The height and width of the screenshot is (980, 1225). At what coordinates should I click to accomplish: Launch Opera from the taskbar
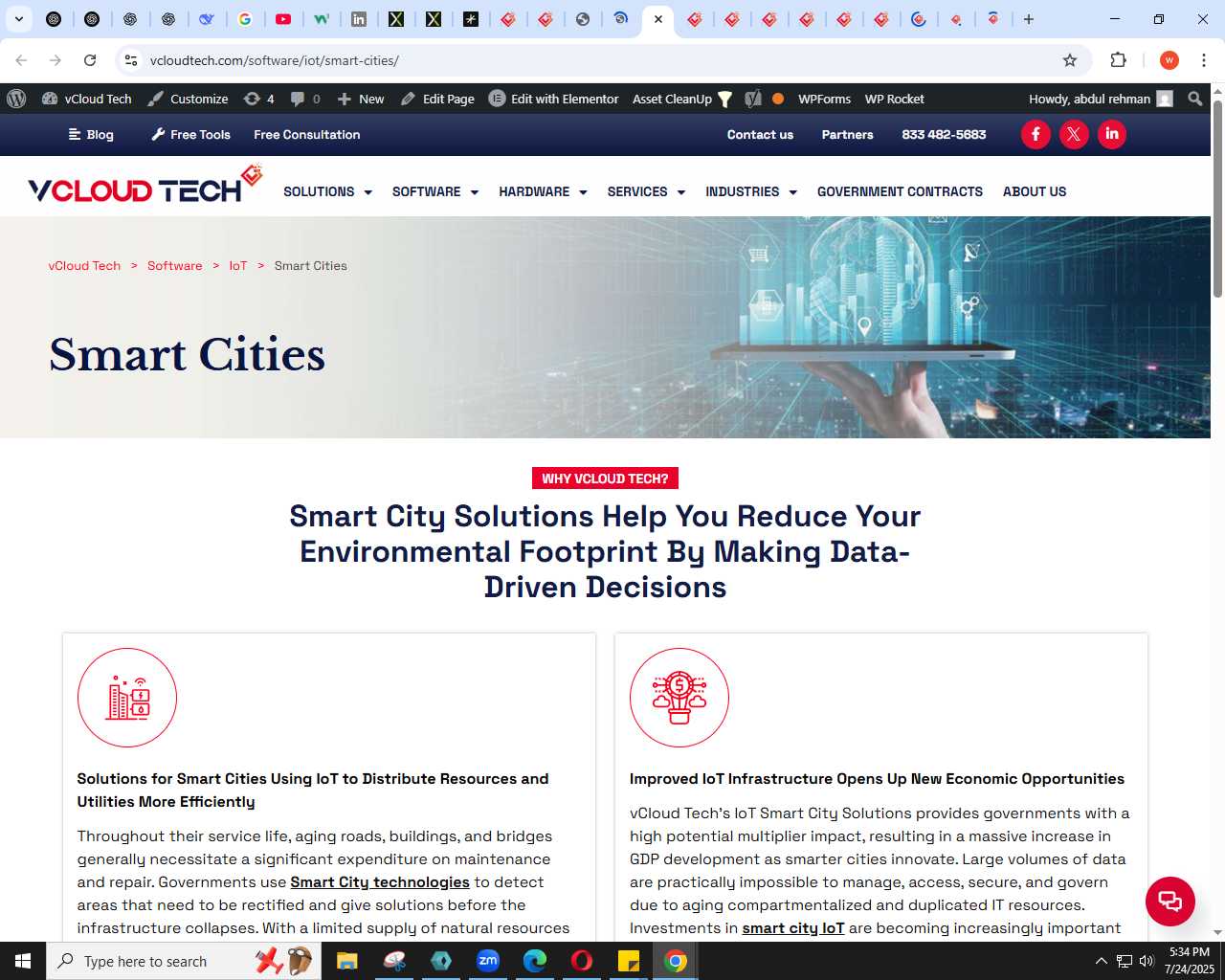point(582,961)
